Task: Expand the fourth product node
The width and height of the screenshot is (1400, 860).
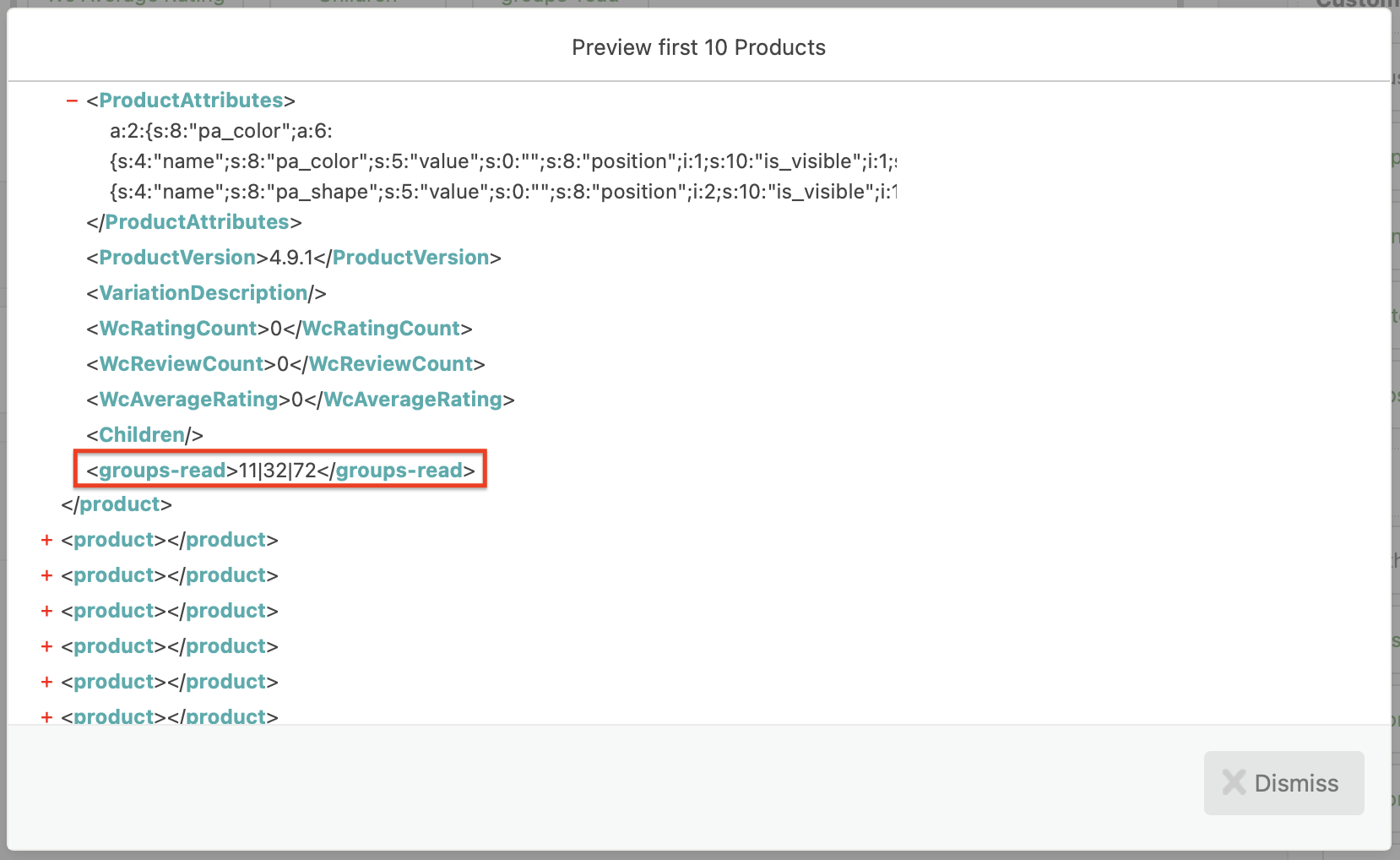Action: (46, 610)
